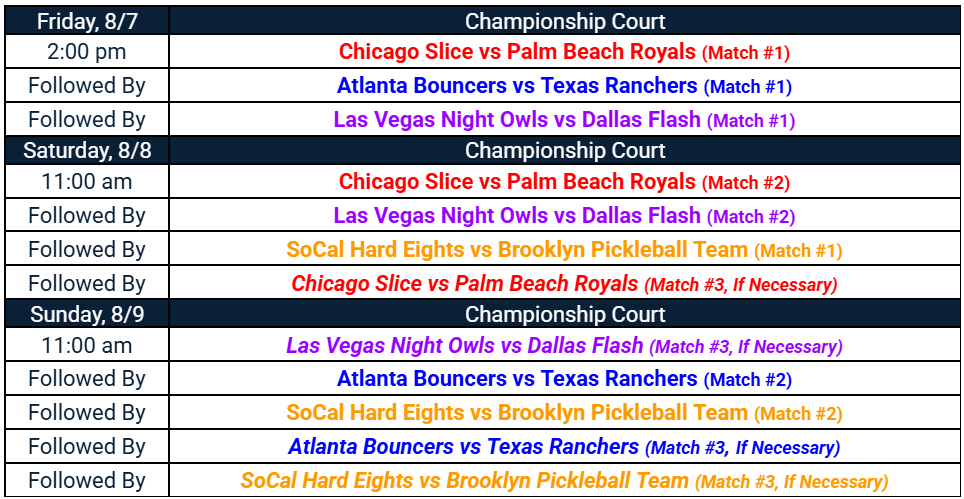This screenshot has height=499, width=964.
Task: Select Atlanta Bouncers vs Texas Ranchers Match #2
Action: (x=564, y=379)
